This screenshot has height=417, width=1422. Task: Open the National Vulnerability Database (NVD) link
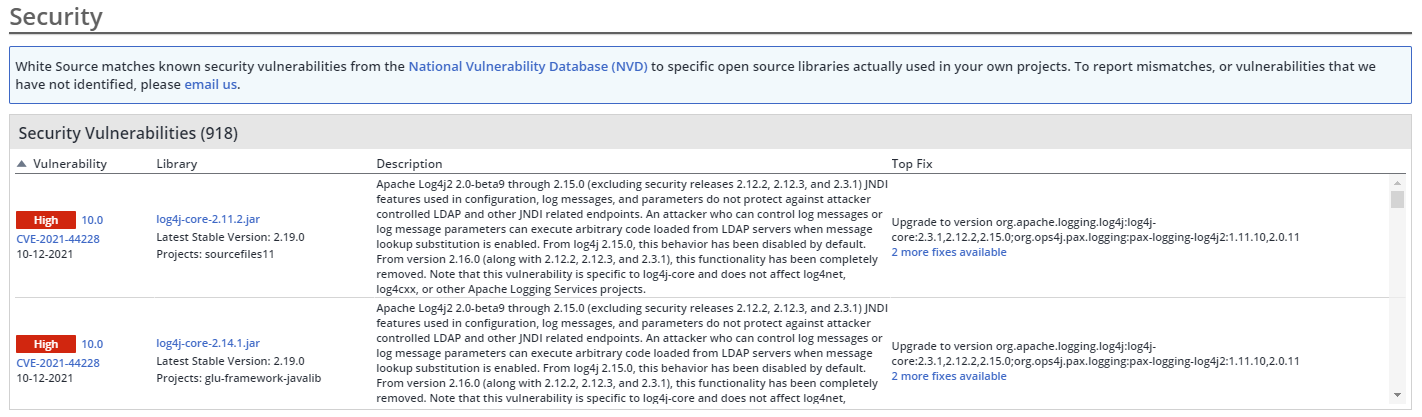tap(528, 67)
